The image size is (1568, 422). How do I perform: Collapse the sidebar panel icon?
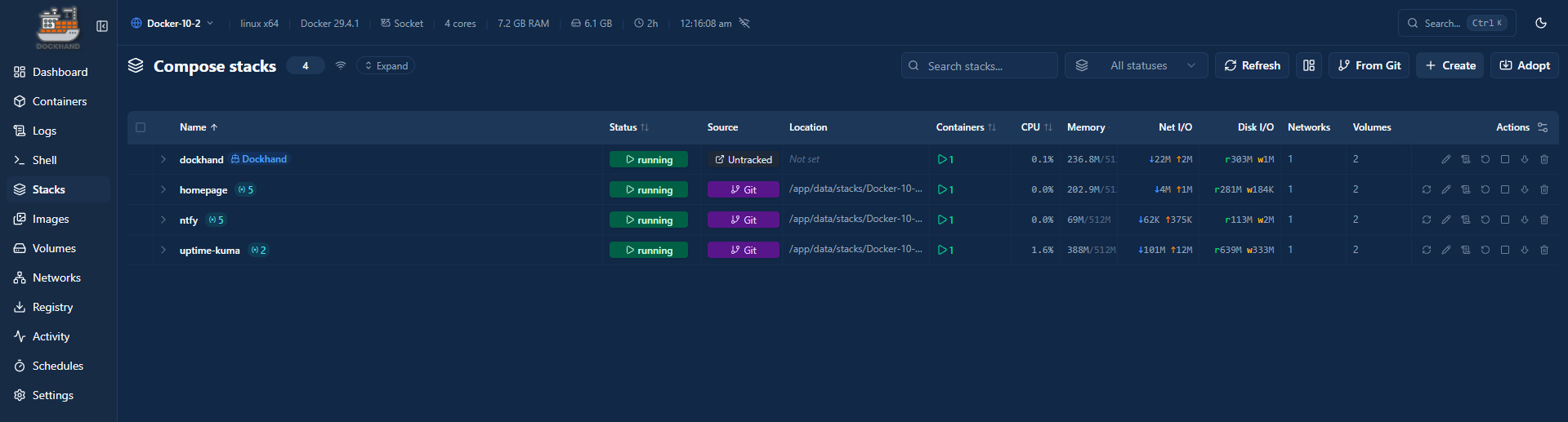pos(102,26)
